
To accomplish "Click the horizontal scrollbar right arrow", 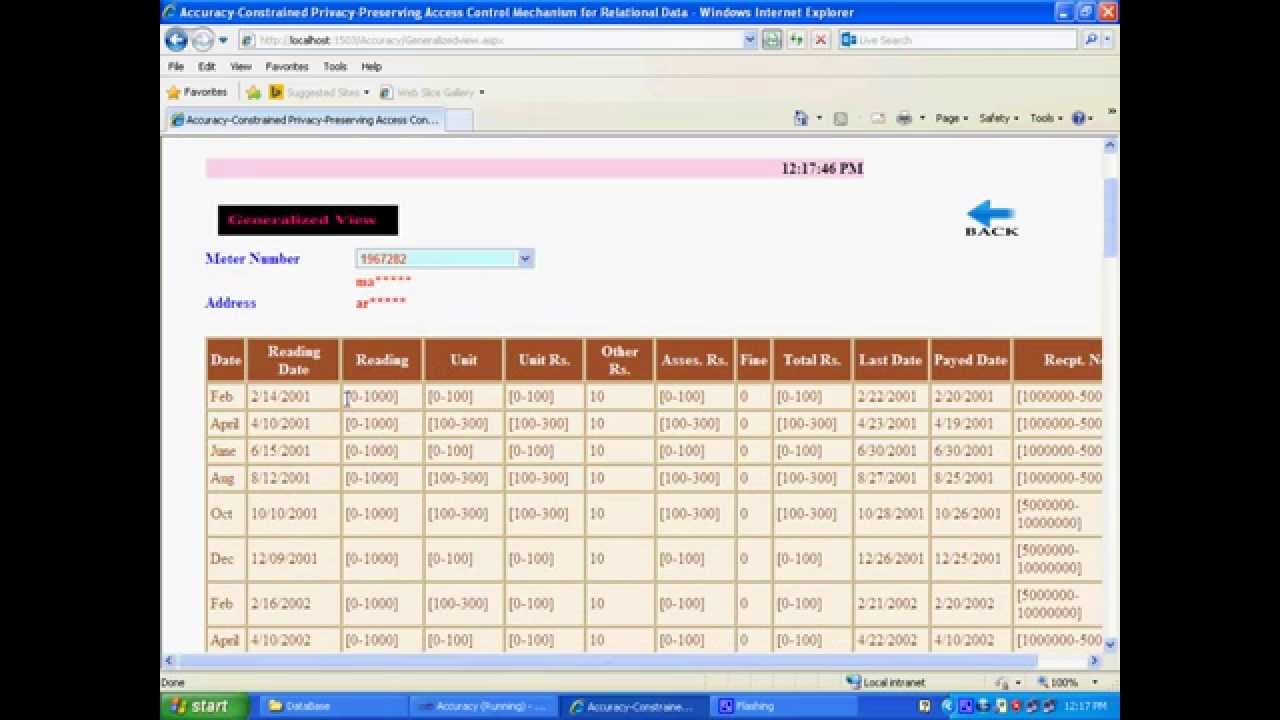I will point(1094,661).
